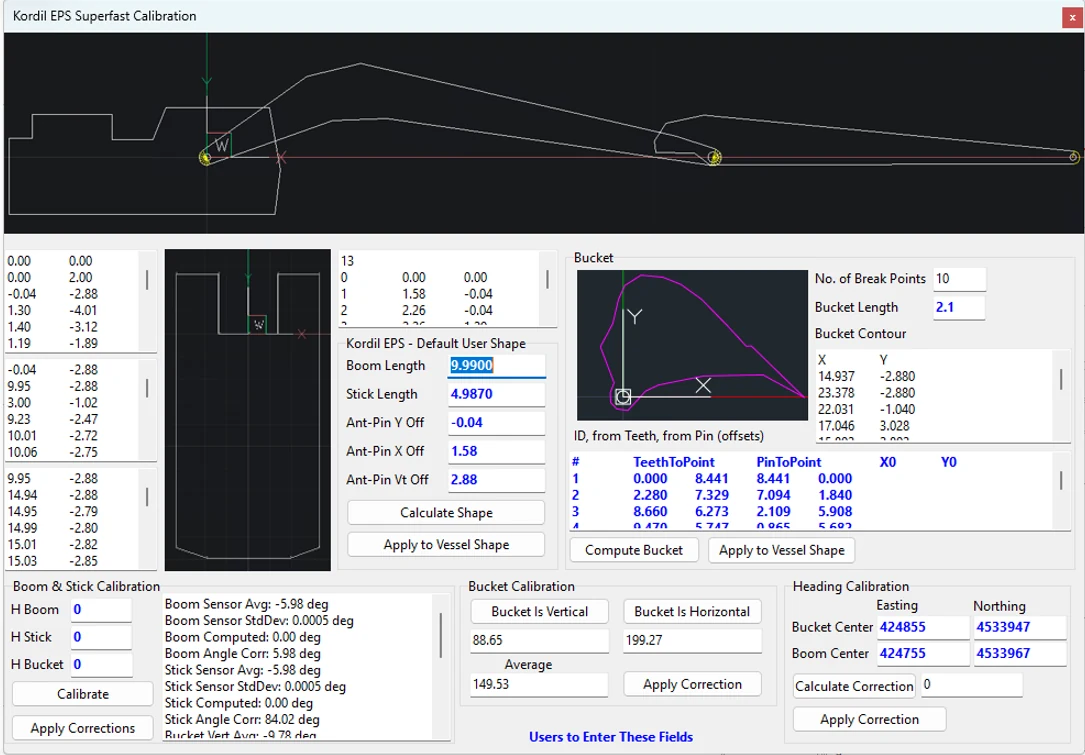Click Apply to Vessel Shape under Default User Shape
Image resolution: width=1085 pixels, height=755 pixels.
446,545
